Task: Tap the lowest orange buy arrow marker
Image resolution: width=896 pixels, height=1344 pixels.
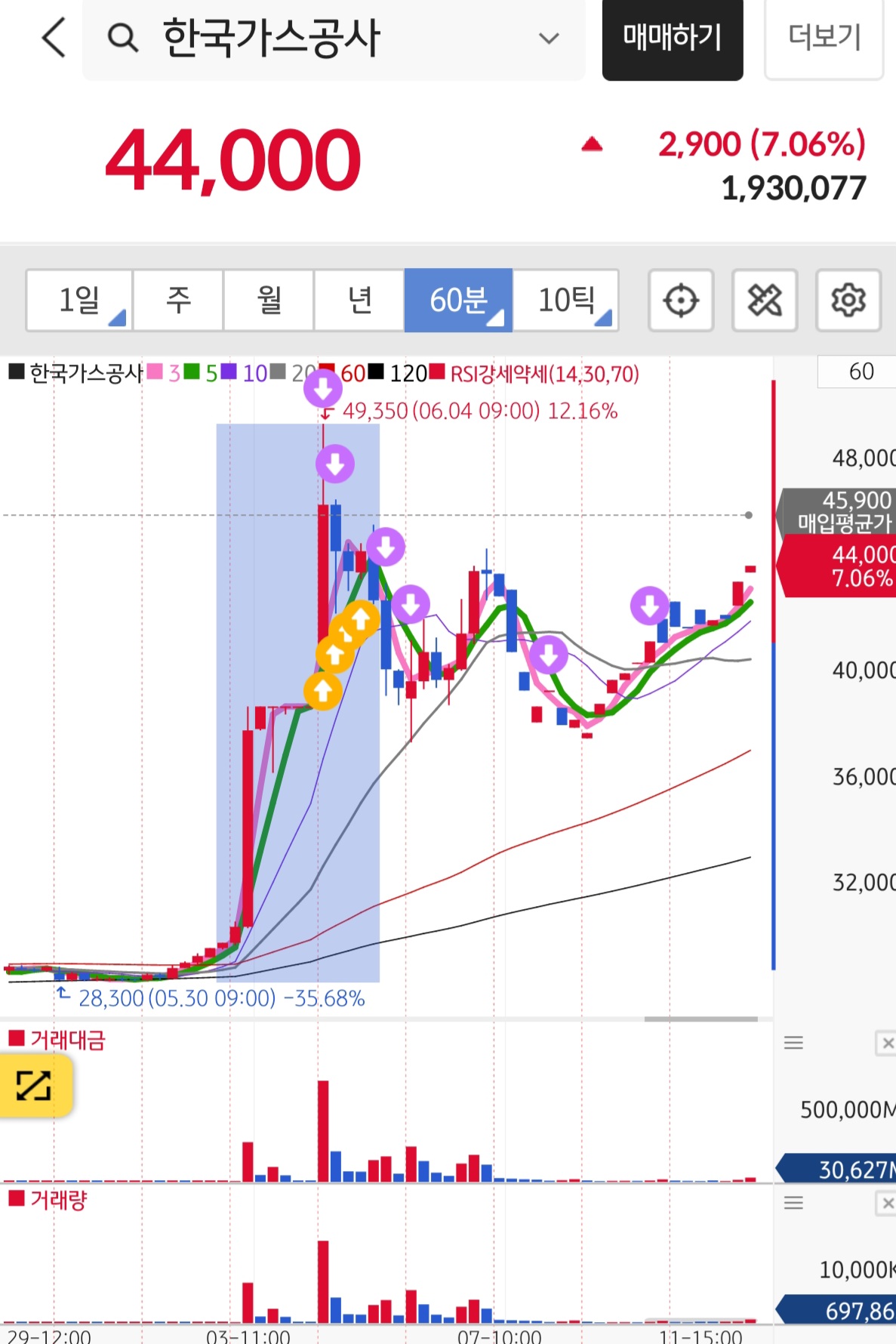Action: pos(322,690)
